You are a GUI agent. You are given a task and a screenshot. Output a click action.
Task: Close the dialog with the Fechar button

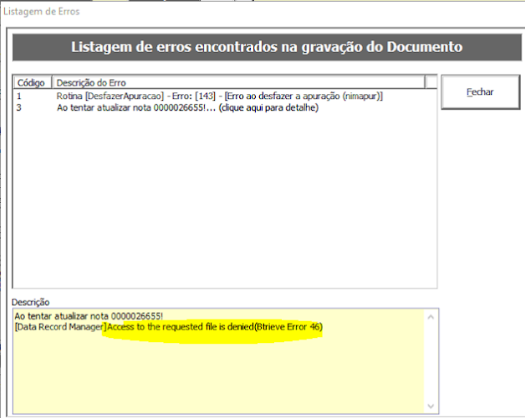(480, 92)
